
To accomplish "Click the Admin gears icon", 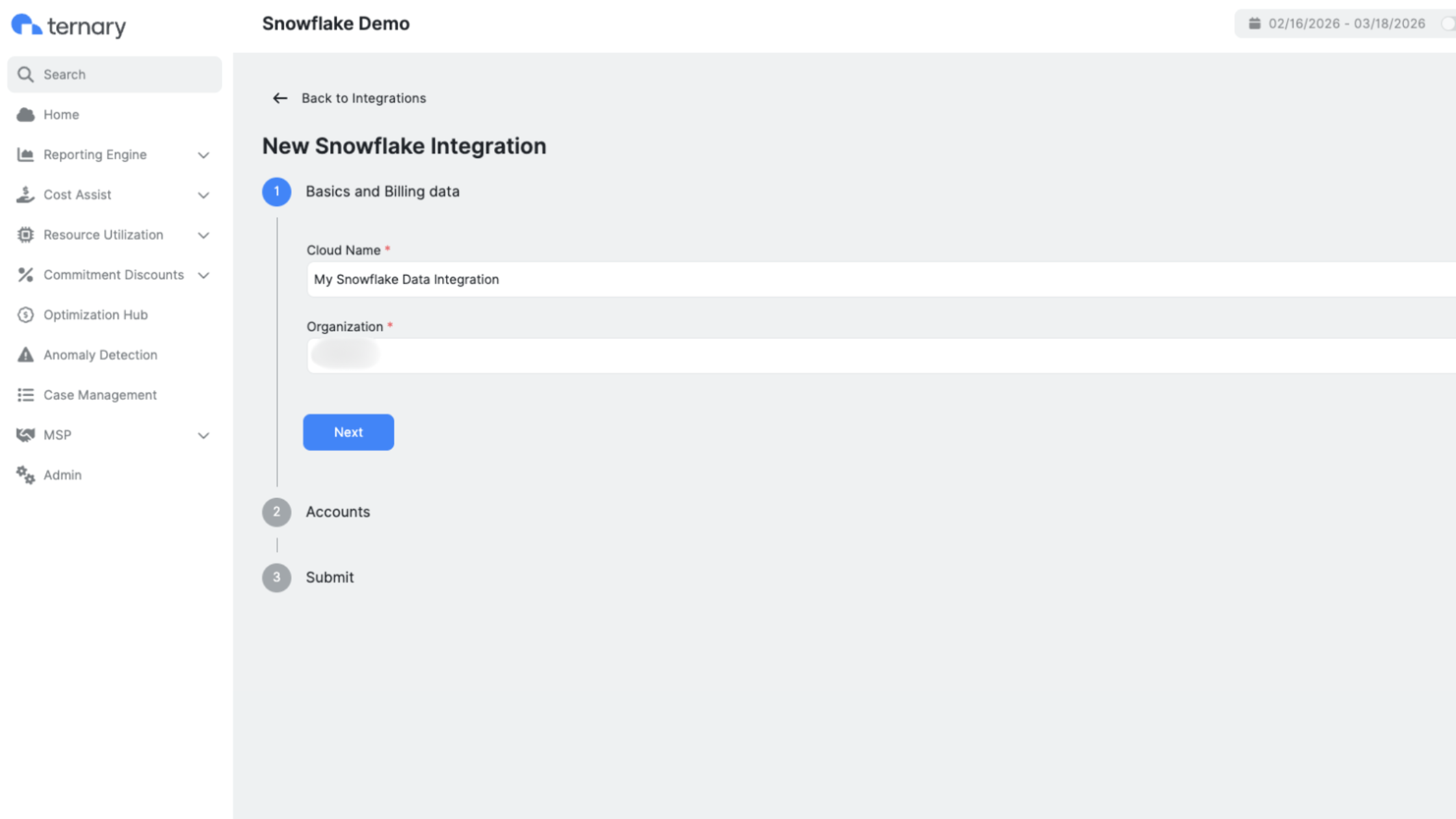I will (x=25, y=475).
